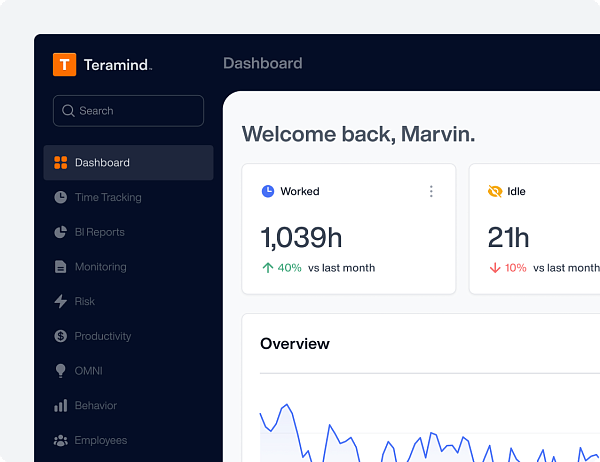Select the OMNI lightbulb icon
The height and width of the screenshot is (462, 600).
click(60, 371)
